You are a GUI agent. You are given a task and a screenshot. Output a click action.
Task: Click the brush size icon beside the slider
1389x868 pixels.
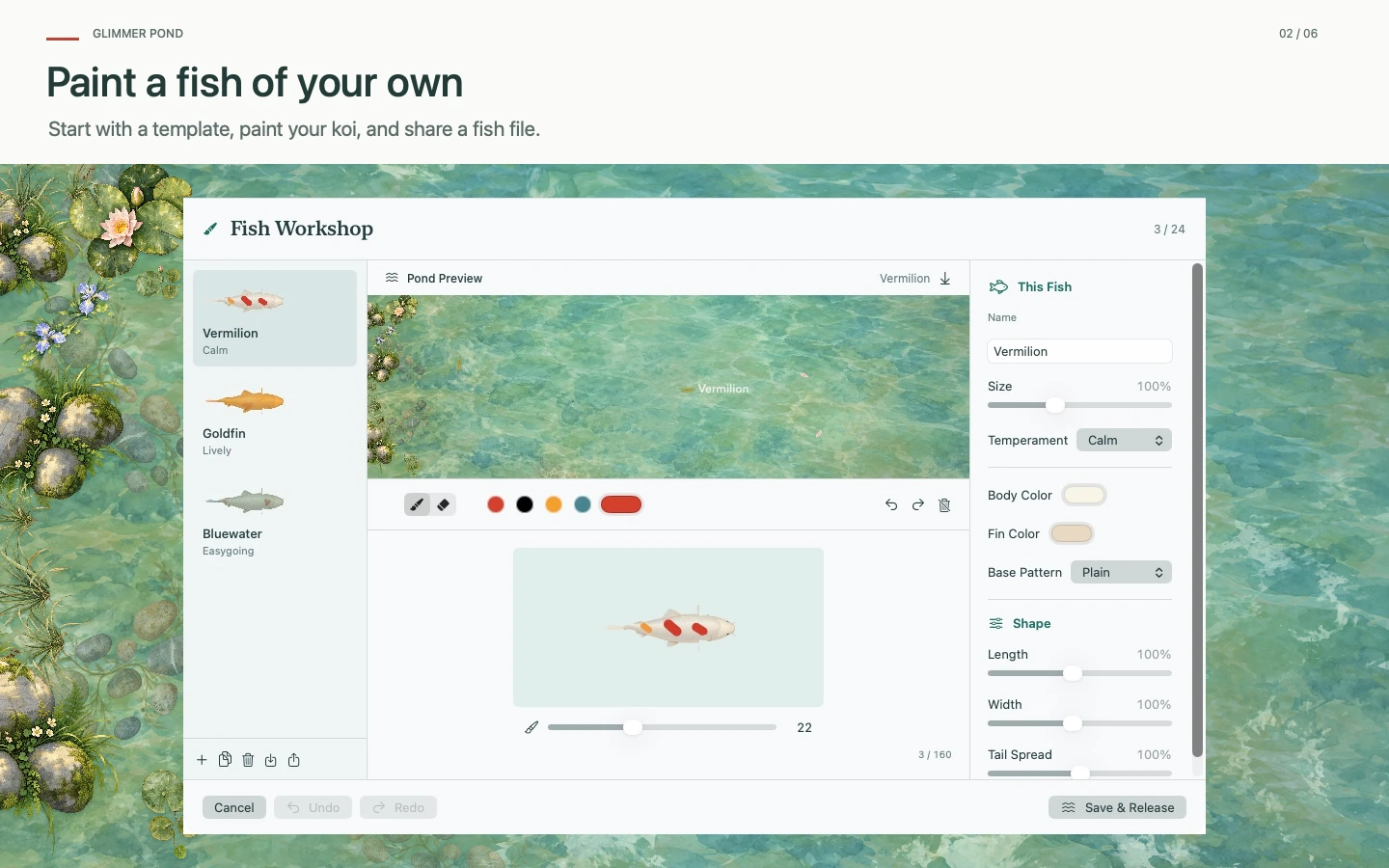tap(531, 727)
